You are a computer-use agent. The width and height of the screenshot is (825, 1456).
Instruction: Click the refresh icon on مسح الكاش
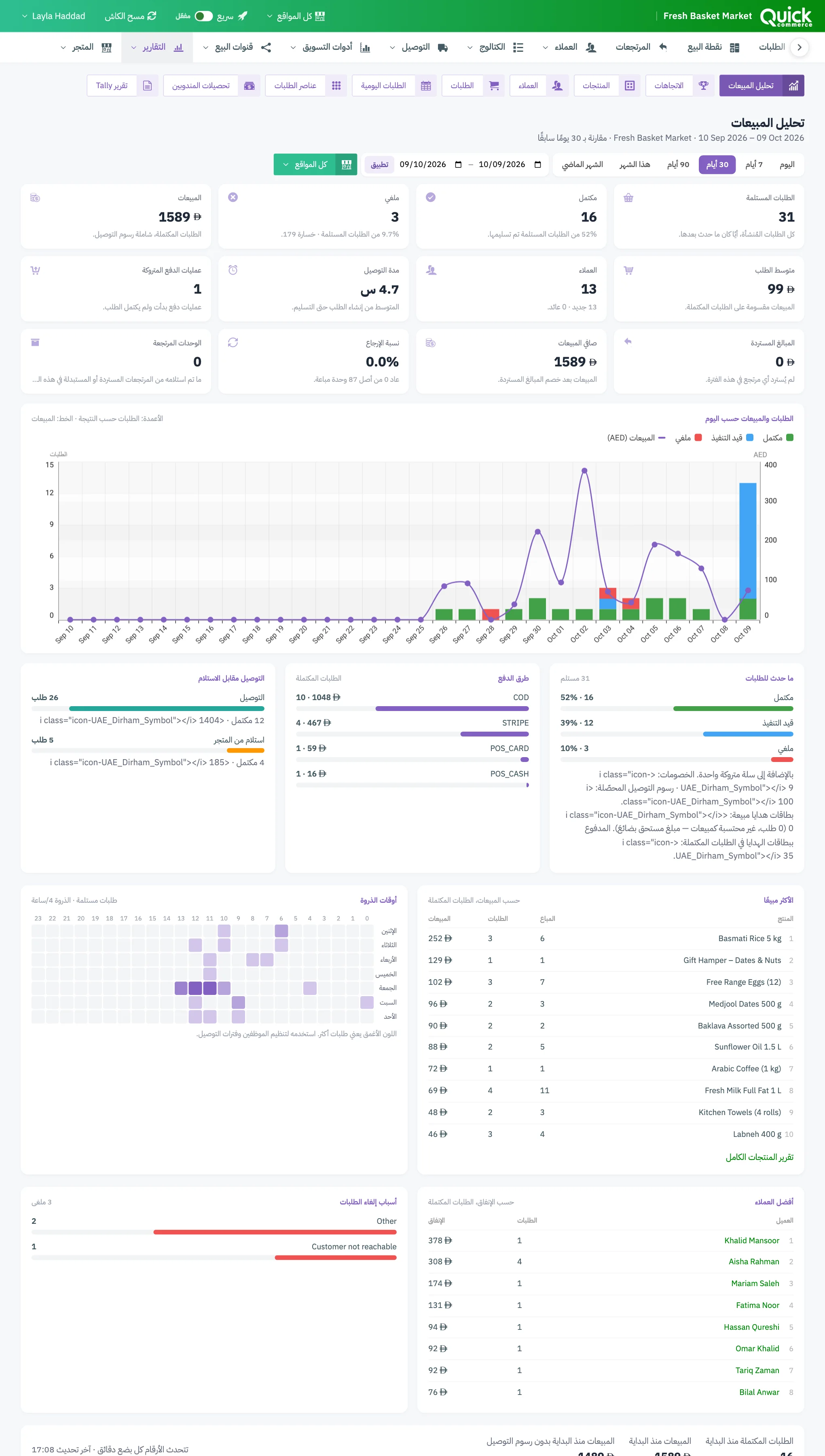tap(152, 16)
